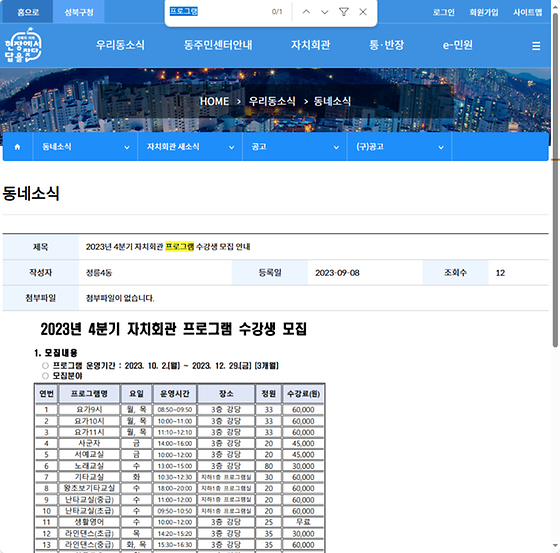Image resolution: width=560 pixels, height=553 pixels.
Task: Select the 홈으로 top tab
Action: [x=28, y=12]
